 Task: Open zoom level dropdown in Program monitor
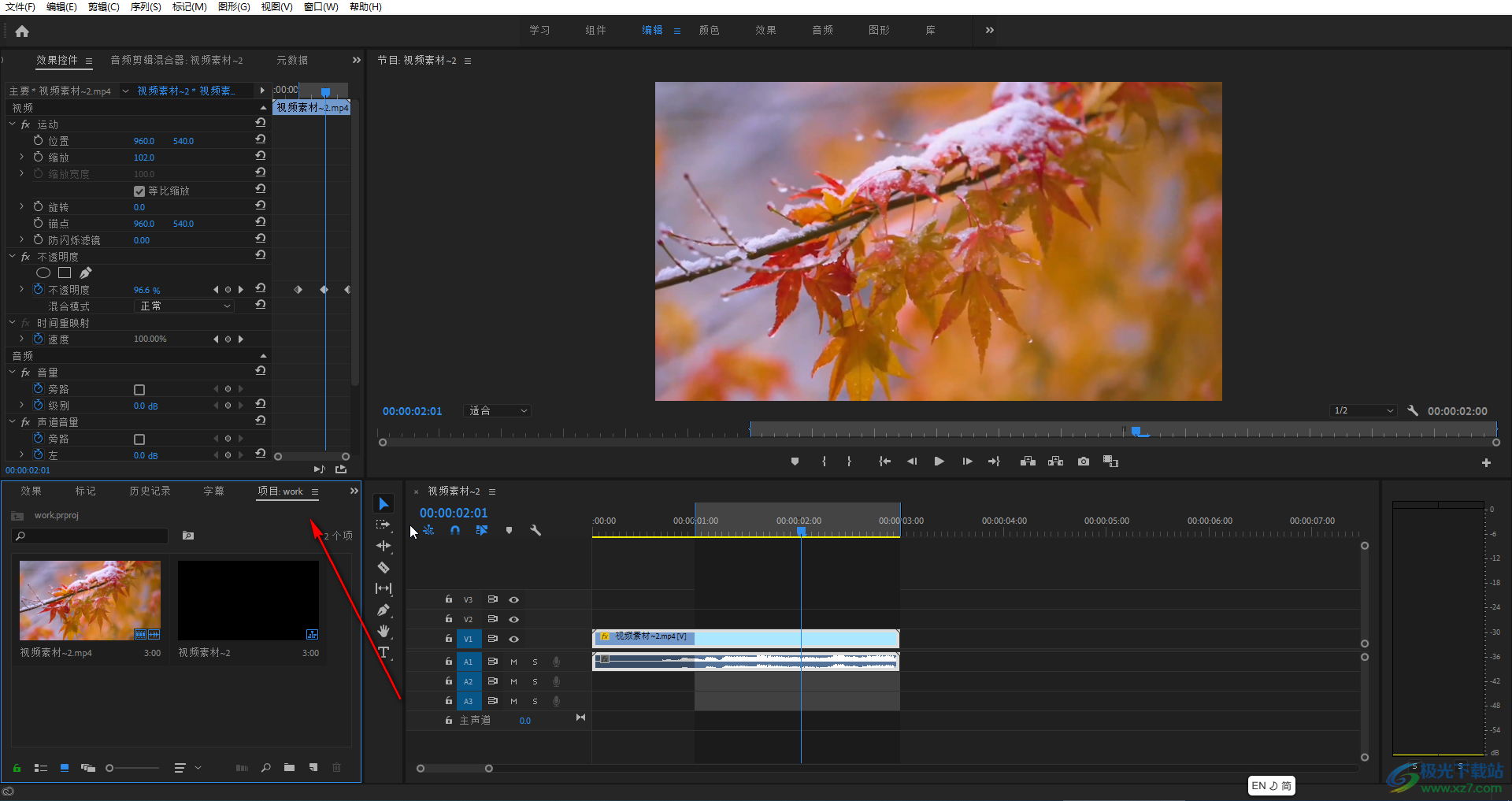[498, 411]
